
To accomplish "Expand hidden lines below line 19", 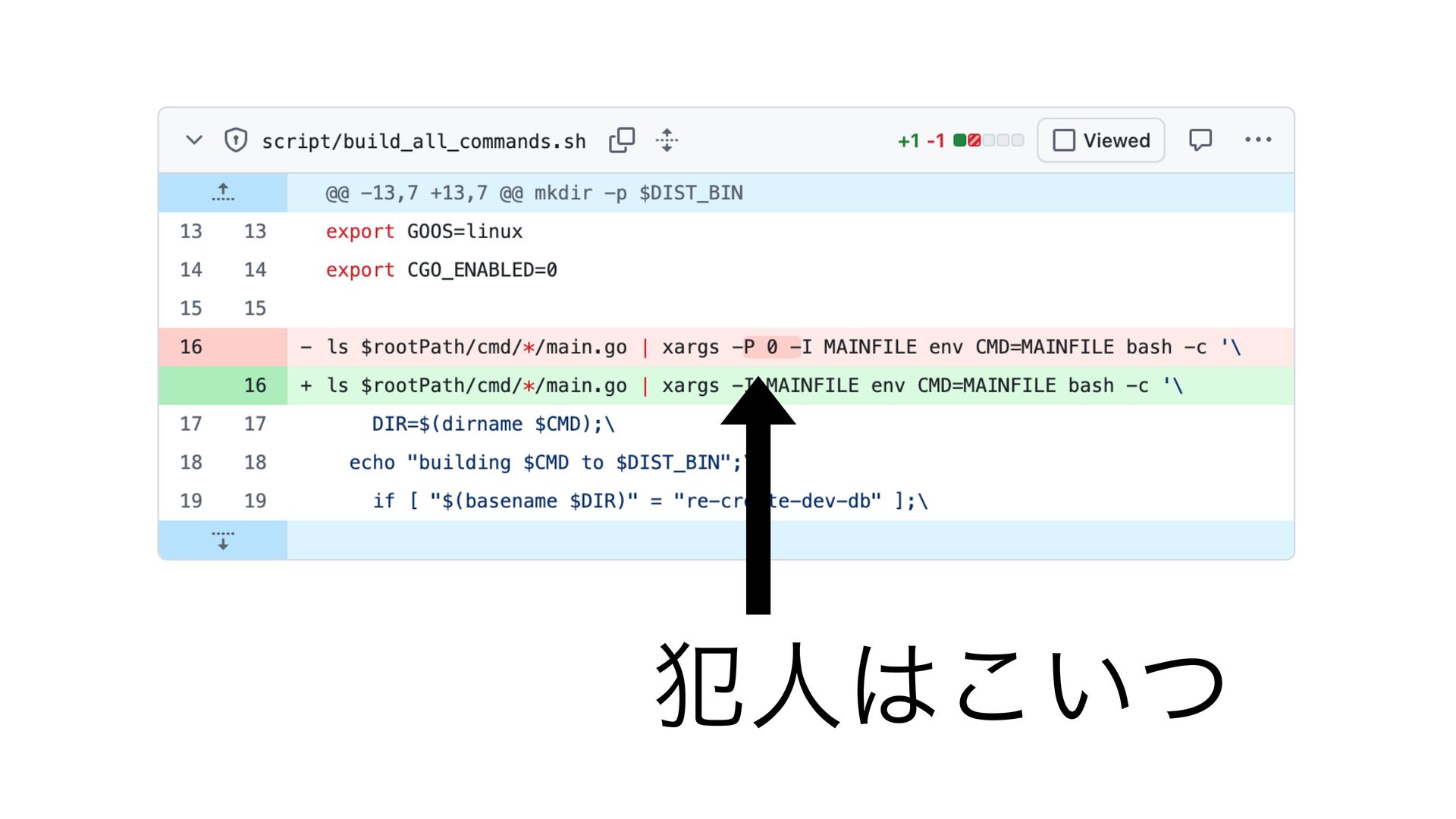I will coord(223,540).
